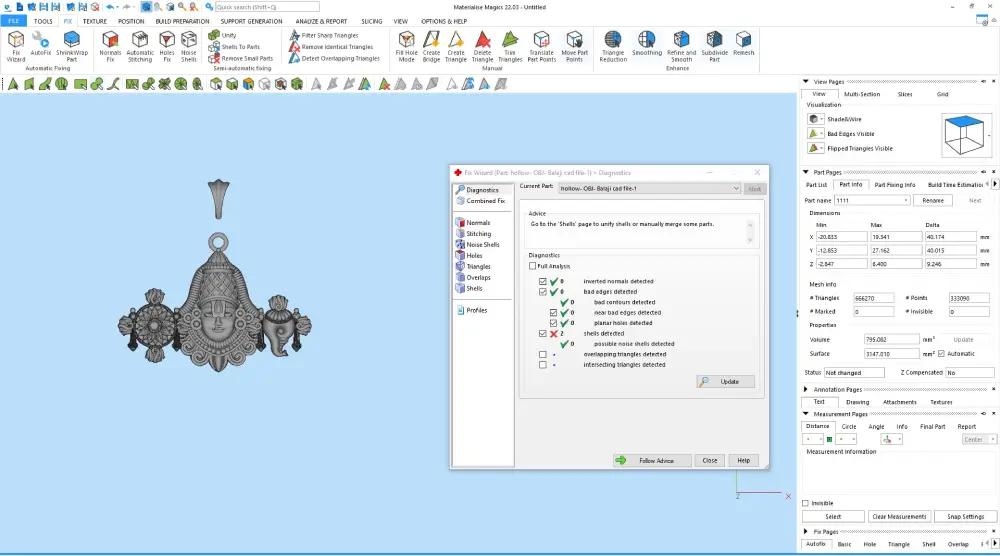Switch to Multi-Section view tab

pos(862,94)
